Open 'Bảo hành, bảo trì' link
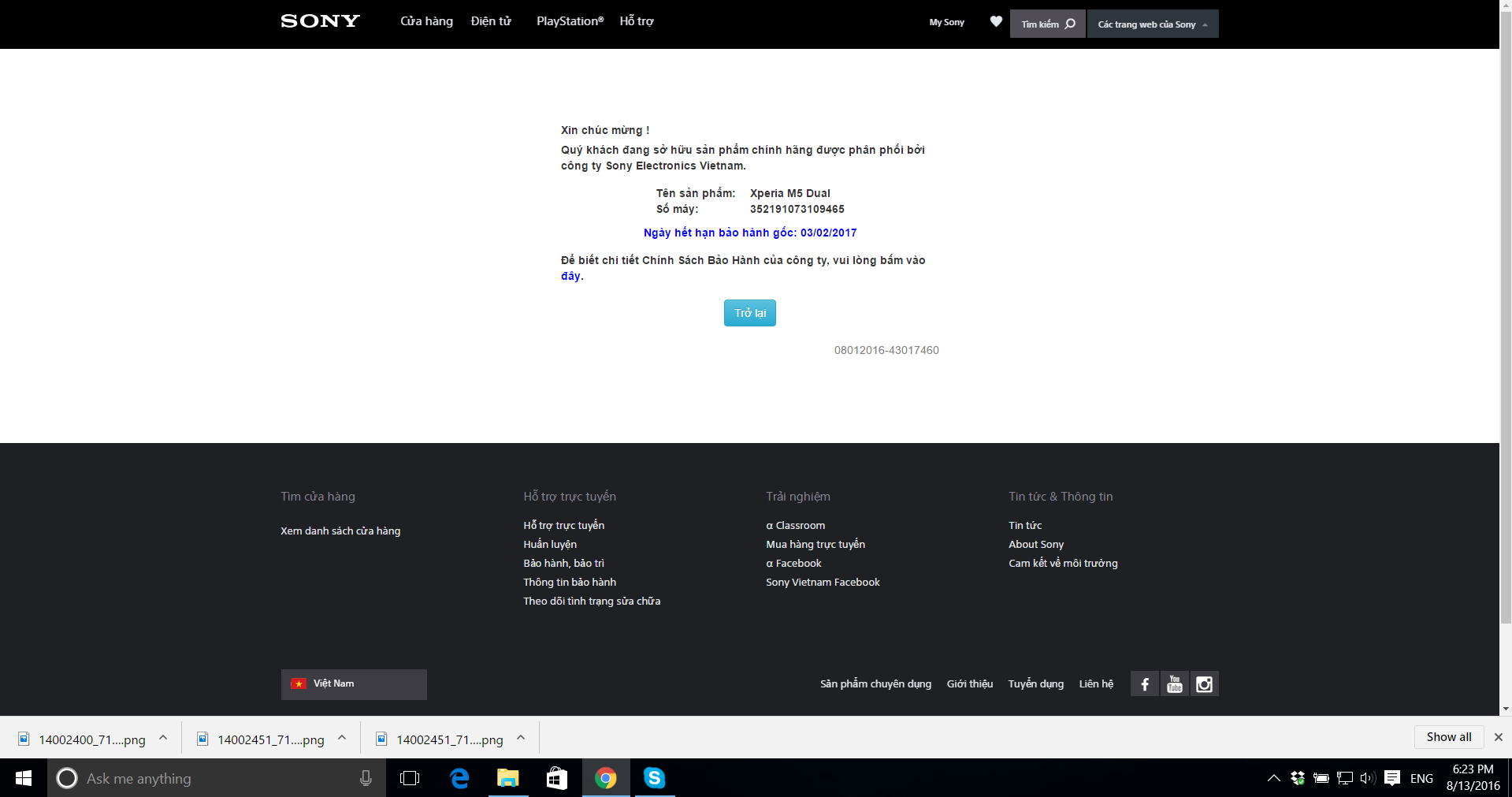 pos(564,563)
